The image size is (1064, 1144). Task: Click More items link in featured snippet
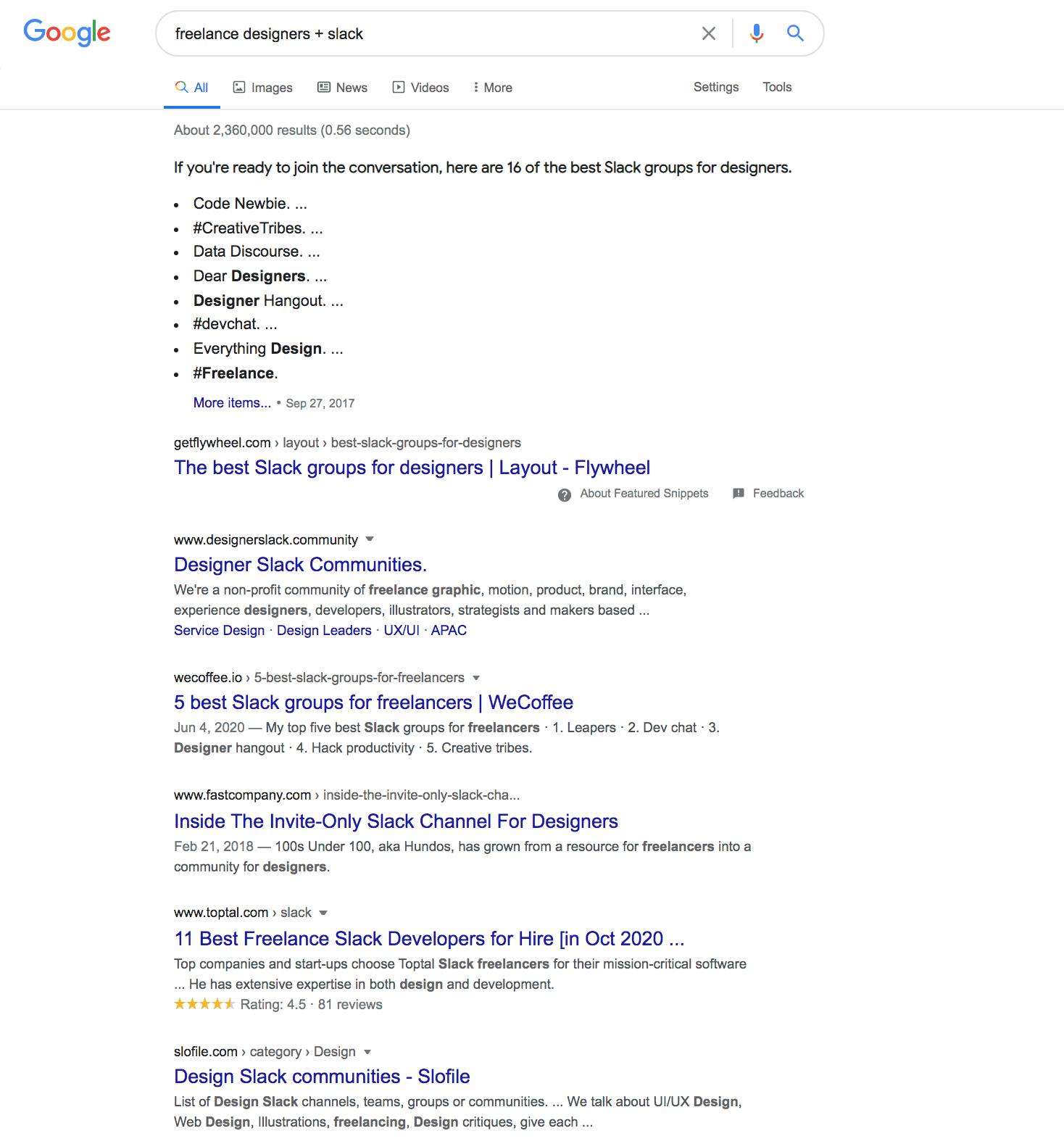pos(232,402)
